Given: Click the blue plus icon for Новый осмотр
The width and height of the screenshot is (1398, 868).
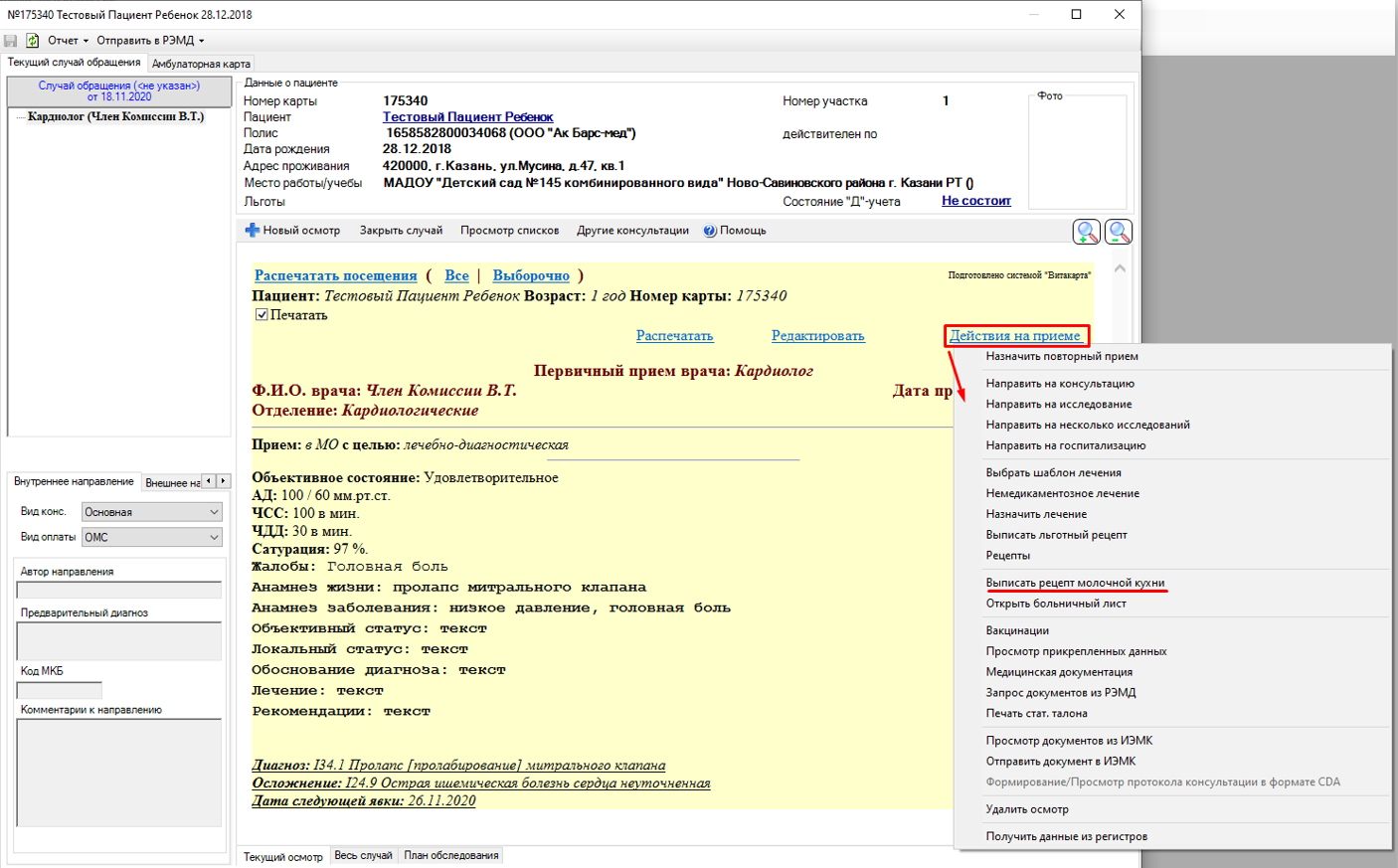Looking at the screenshot, I should [253, 230].
